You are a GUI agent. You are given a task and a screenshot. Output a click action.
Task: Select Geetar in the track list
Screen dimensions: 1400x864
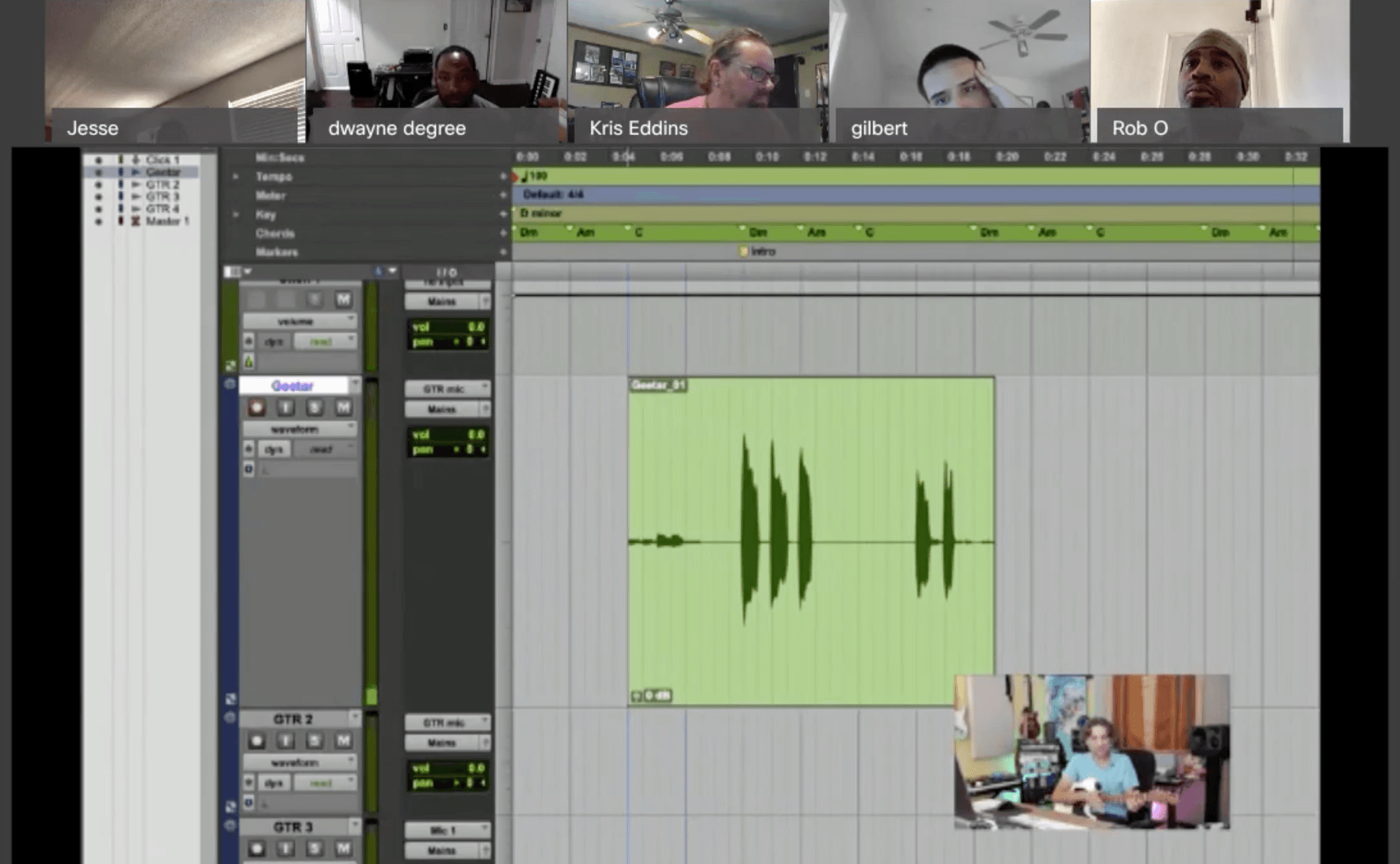[163, 172]
